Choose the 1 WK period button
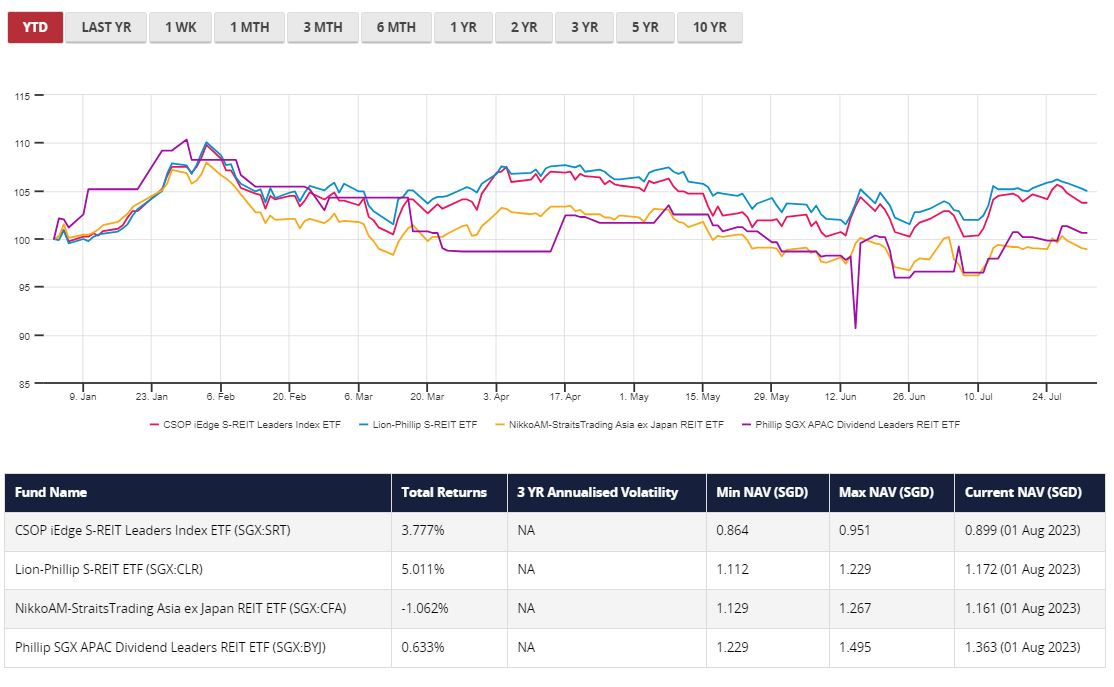1114x687 pixels. click(x=180, y=28)
